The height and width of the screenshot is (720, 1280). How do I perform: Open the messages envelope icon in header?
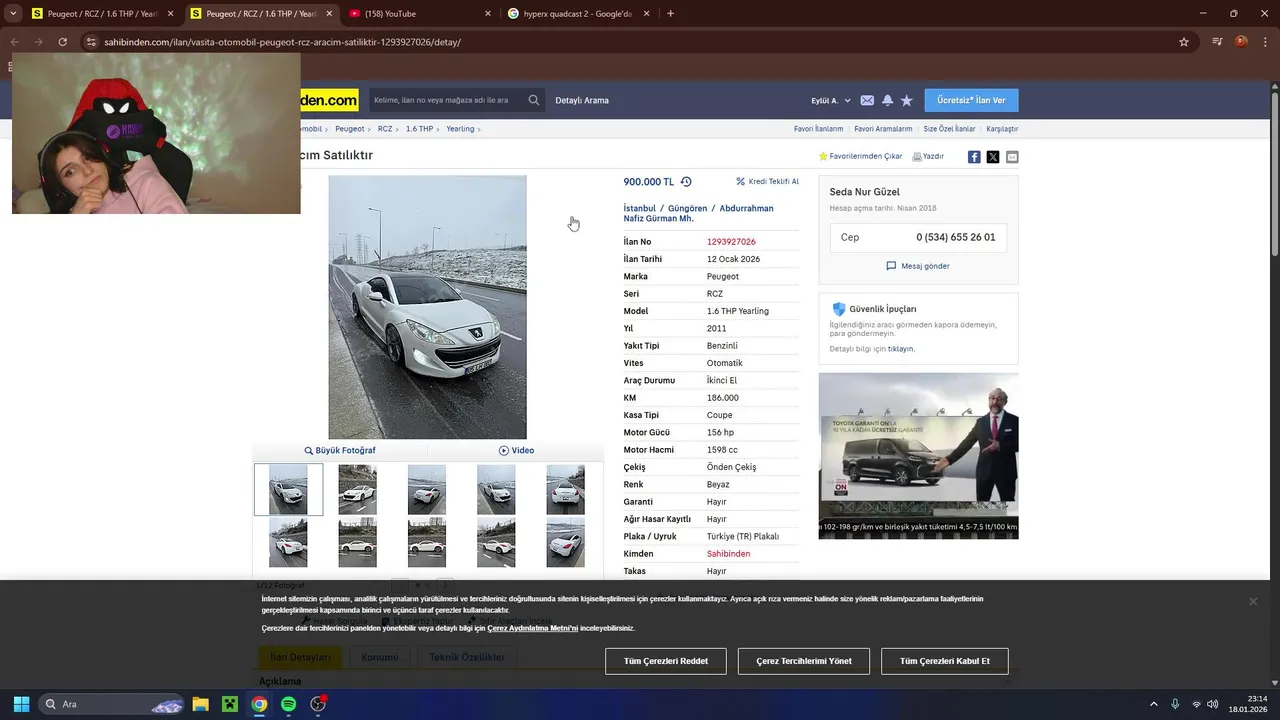pos(867,100)
